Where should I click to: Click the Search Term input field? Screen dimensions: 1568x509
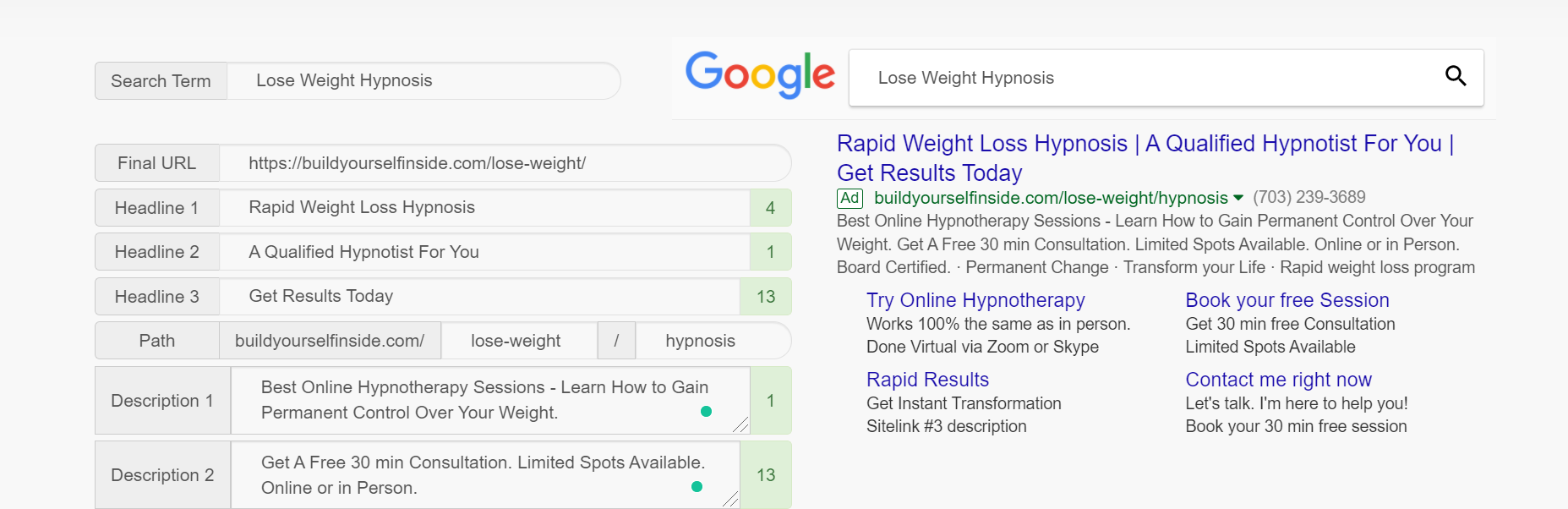pos(423,81)
